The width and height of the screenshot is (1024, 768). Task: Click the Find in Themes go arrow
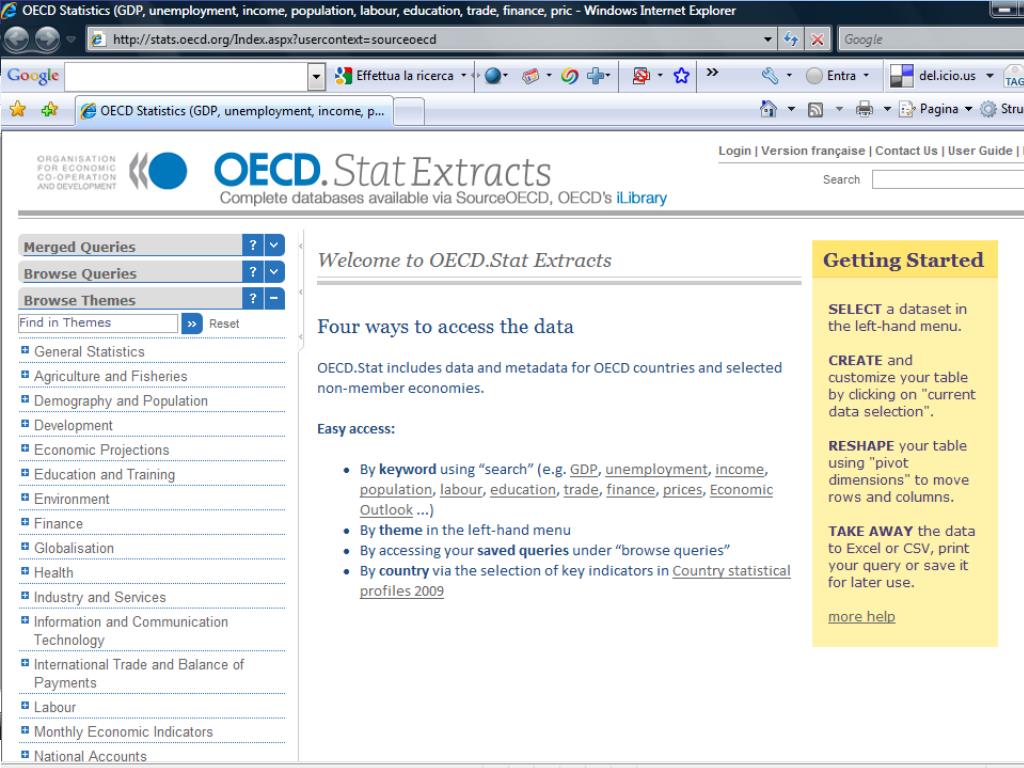[x=192, y=323]
